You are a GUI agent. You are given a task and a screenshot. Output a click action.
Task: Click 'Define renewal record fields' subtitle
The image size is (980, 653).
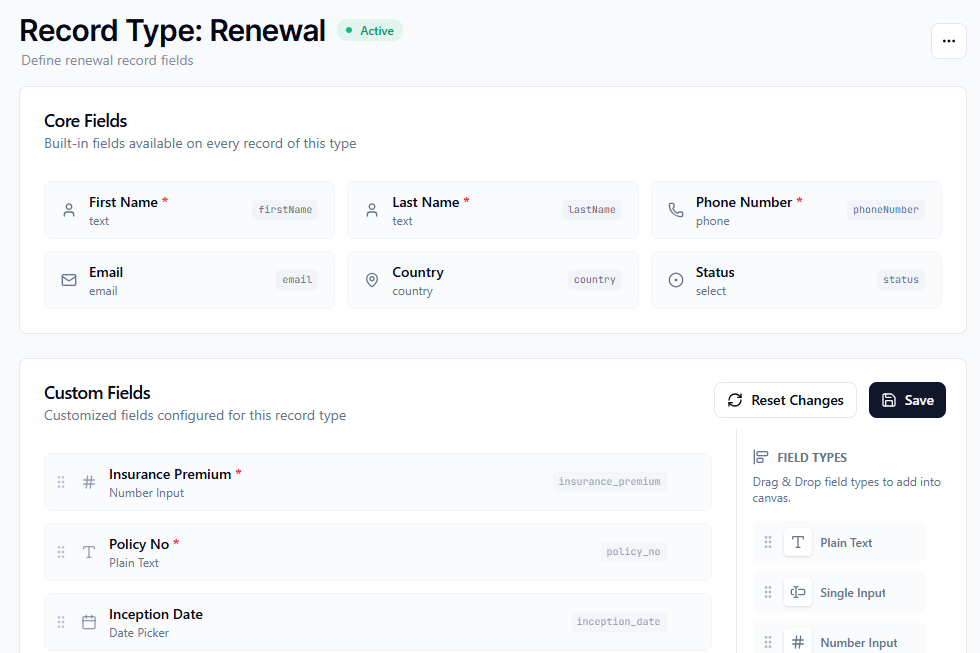click(x=107, y=61)
